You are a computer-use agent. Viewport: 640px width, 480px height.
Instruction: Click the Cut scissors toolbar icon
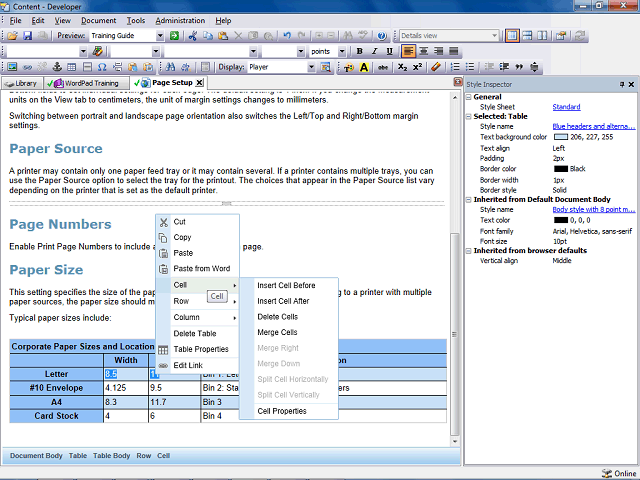click(193, 36)
